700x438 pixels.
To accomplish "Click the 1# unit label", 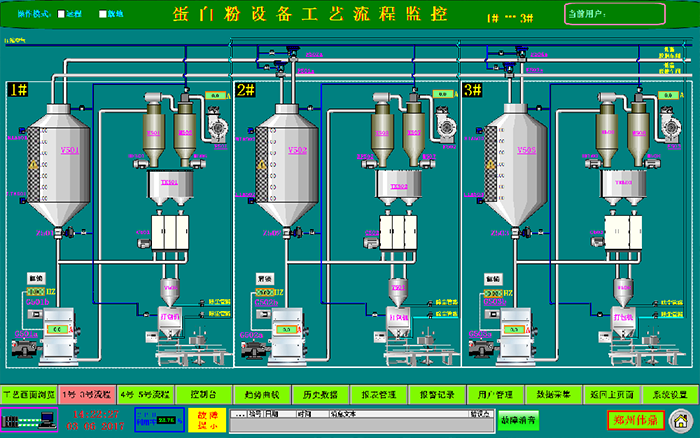I will pyautogui.click(x=18, y=90).
